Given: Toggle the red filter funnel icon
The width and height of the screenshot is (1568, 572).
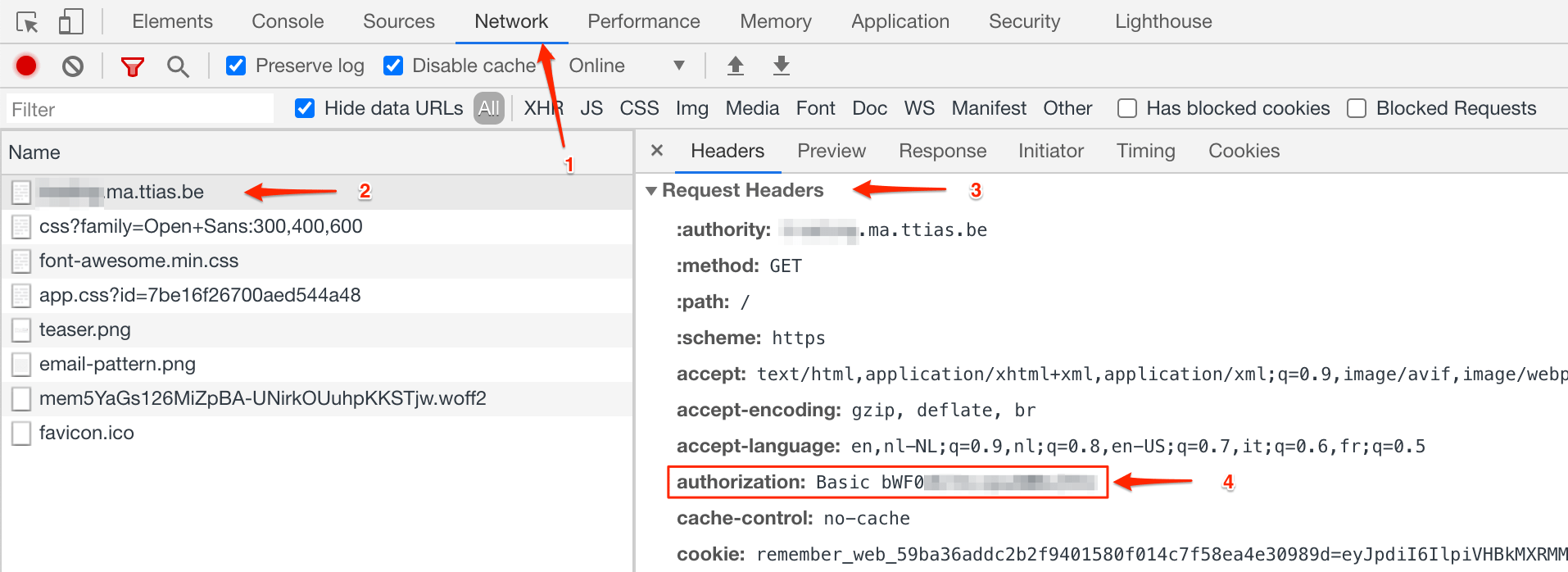Looking at the screenshot, I should [132, 66].
